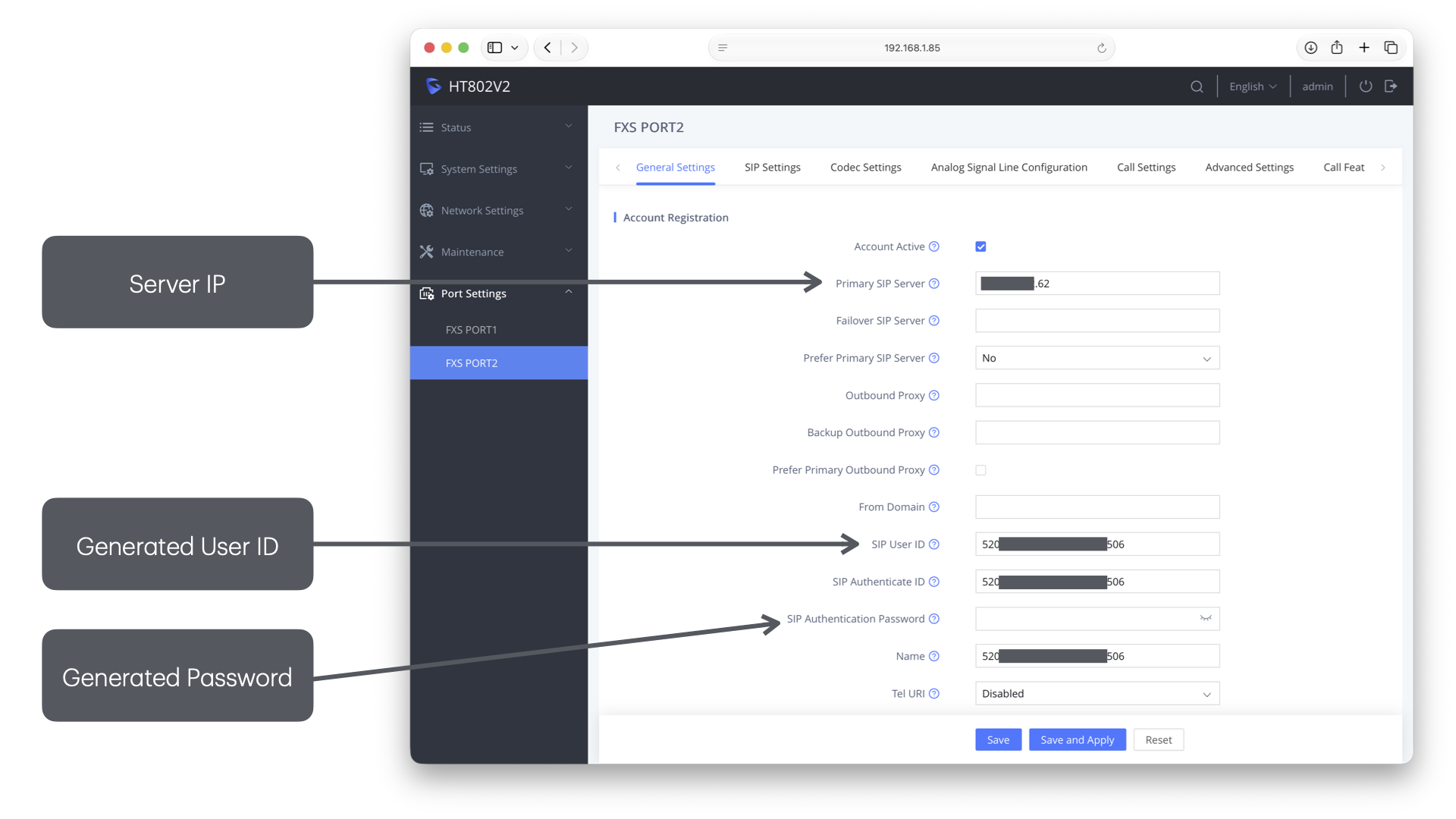Image resolution: width=1456 pixels, height=819 pixels.
Task: Click Save and Apply button
Action: pyautogui.click(x=1077, y=740)
